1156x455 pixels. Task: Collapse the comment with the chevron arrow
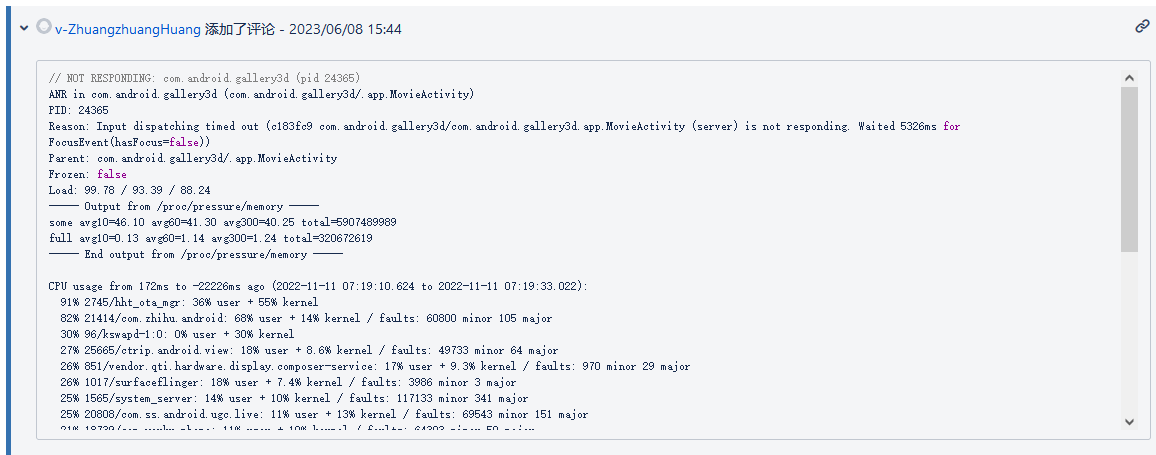[x=24, y=28]
